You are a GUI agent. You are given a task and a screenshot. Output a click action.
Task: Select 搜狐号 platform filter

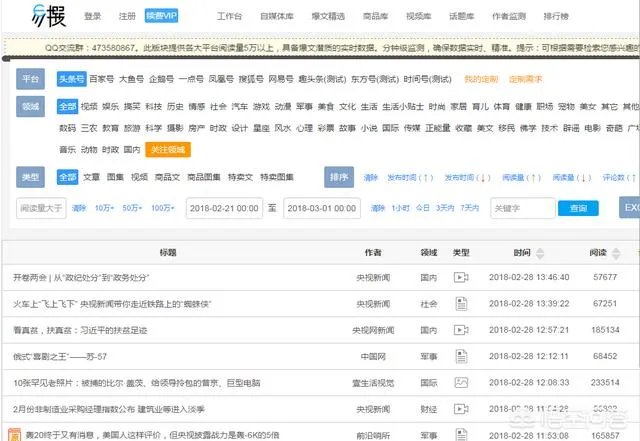(251, 79)
